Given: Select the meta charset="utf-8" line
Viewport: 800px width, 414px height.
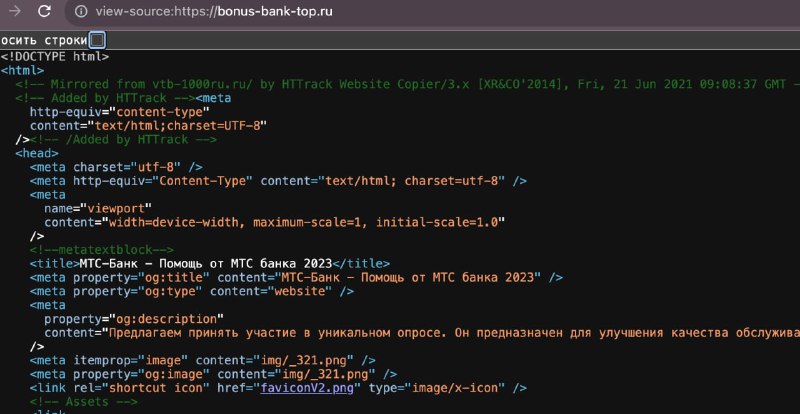Looking at the screenshot, I should [116, 167].
